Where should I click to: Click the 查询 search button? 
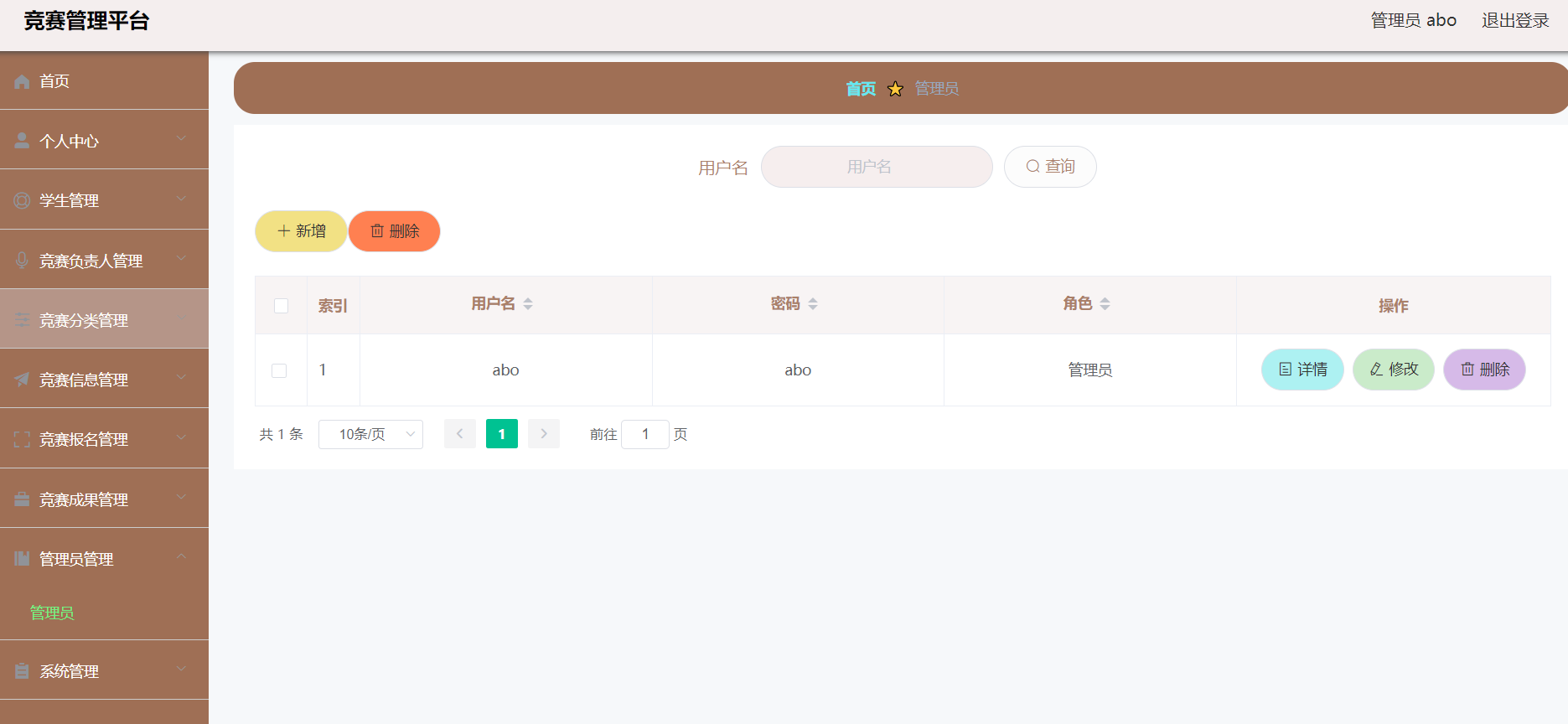click(x=1050, y=167)
